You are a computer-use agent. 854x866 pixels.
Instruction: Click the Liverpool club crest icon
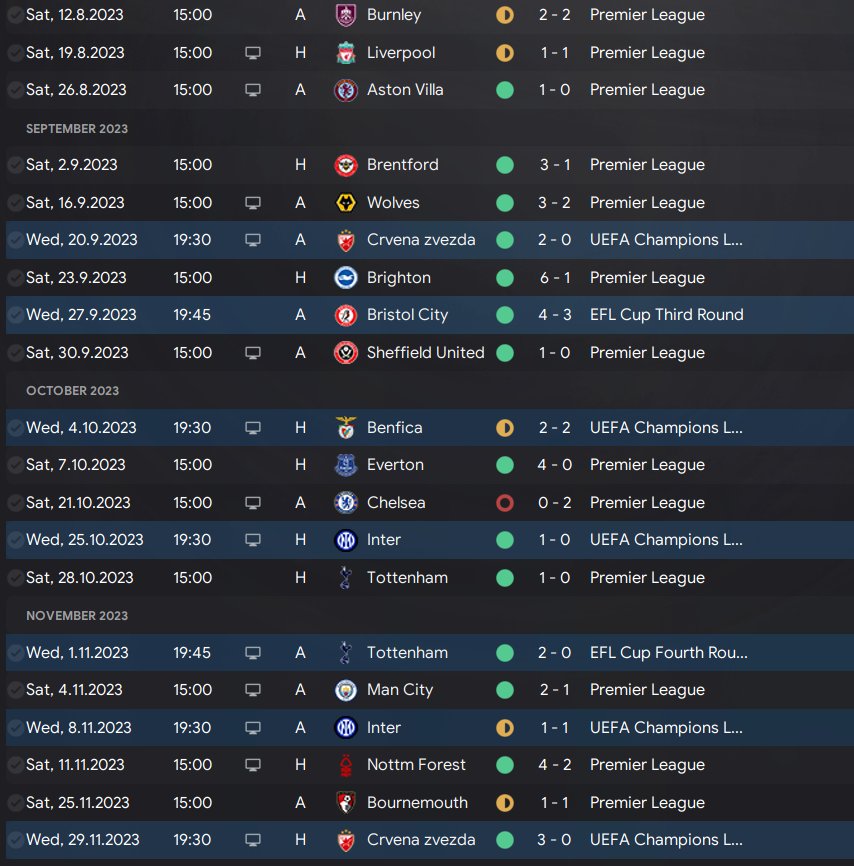346,53
